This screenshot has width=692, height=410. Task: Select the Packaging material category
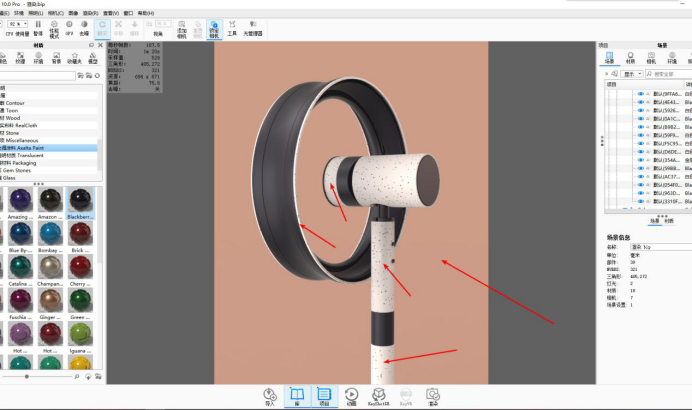24,163
